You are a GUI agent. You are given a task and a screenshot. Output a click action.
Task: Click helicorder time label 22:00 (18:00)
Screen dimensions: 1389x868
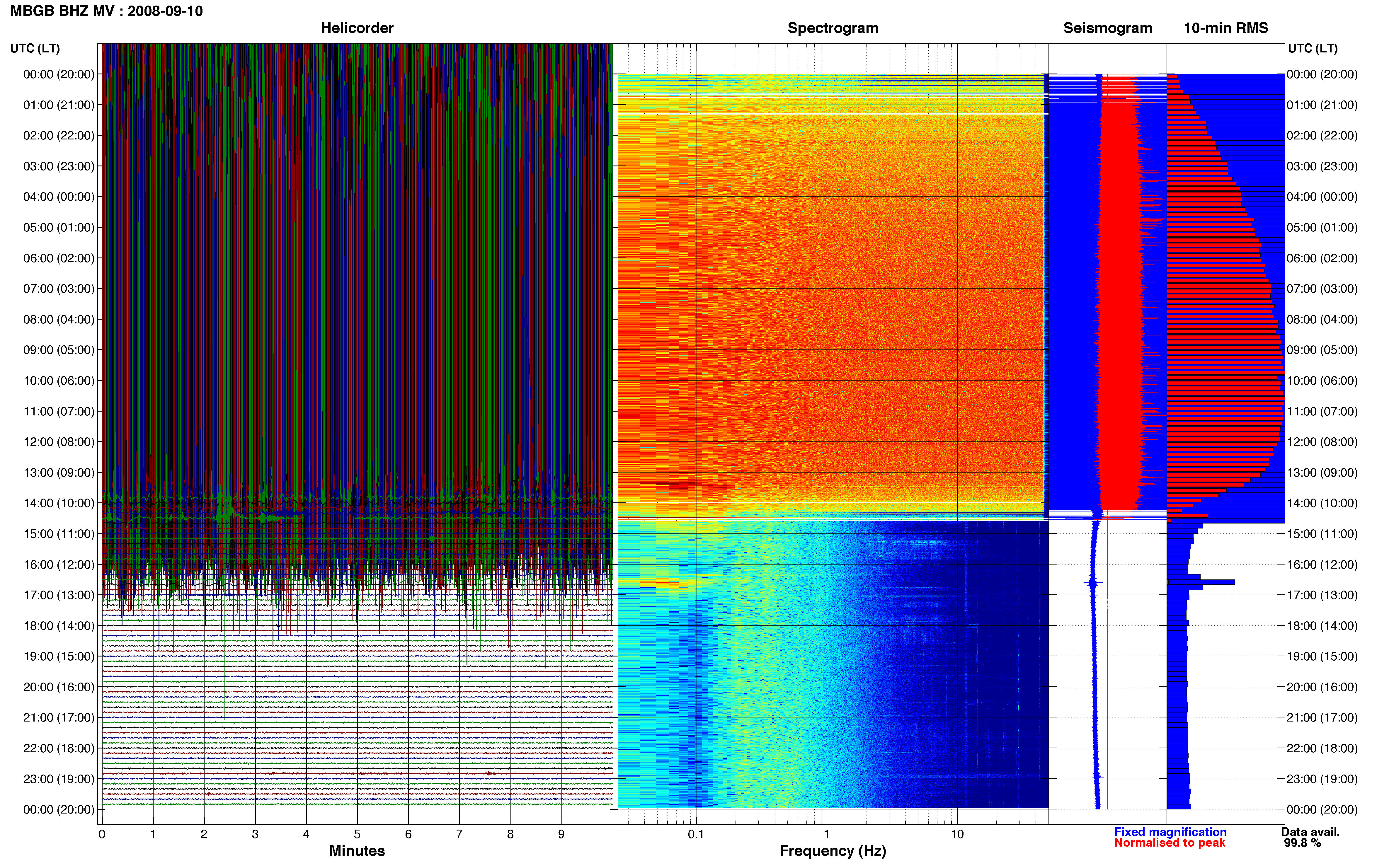tap(59, 748)
